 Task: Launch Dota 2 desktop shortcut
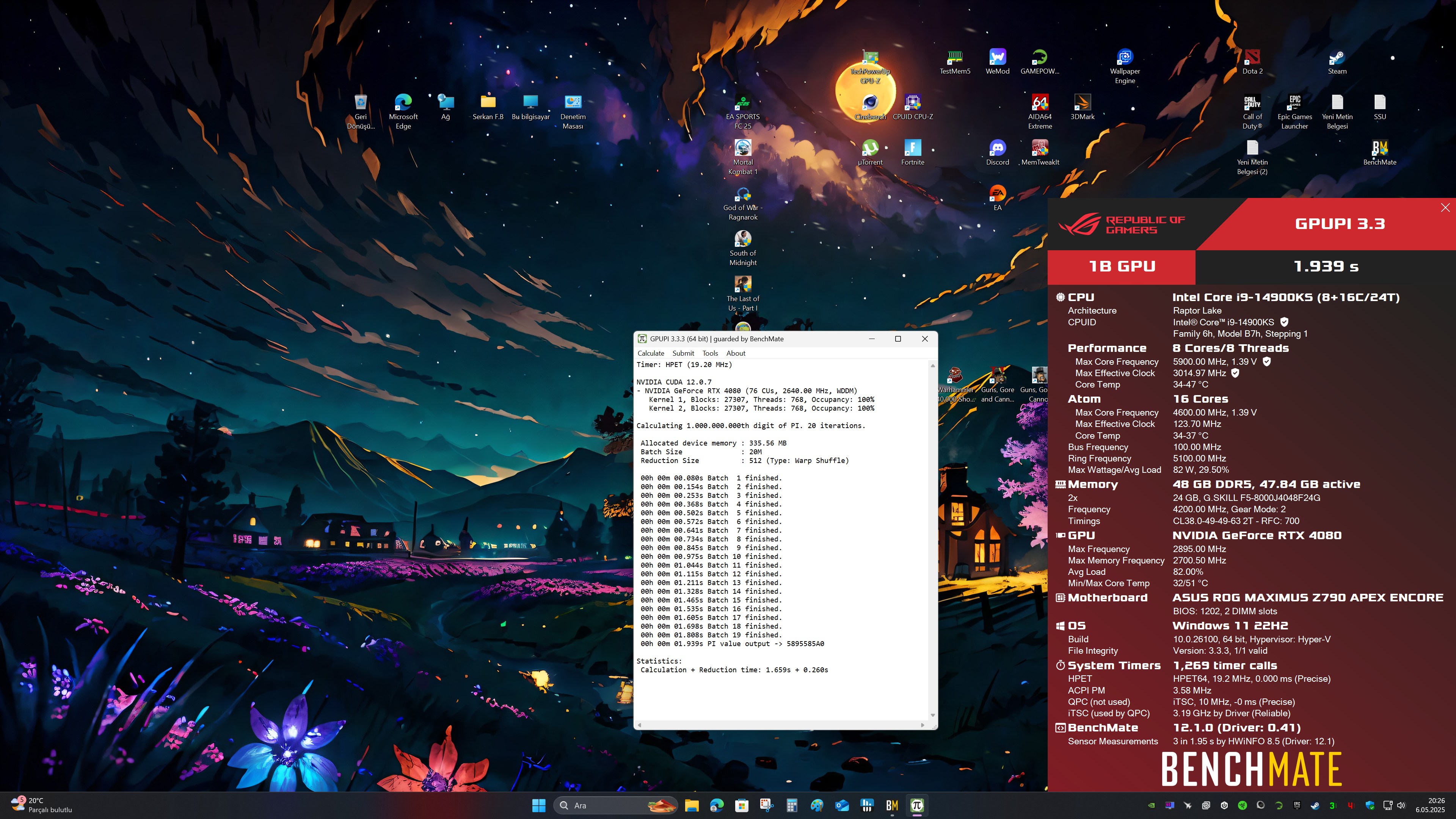pos(1252,61)
